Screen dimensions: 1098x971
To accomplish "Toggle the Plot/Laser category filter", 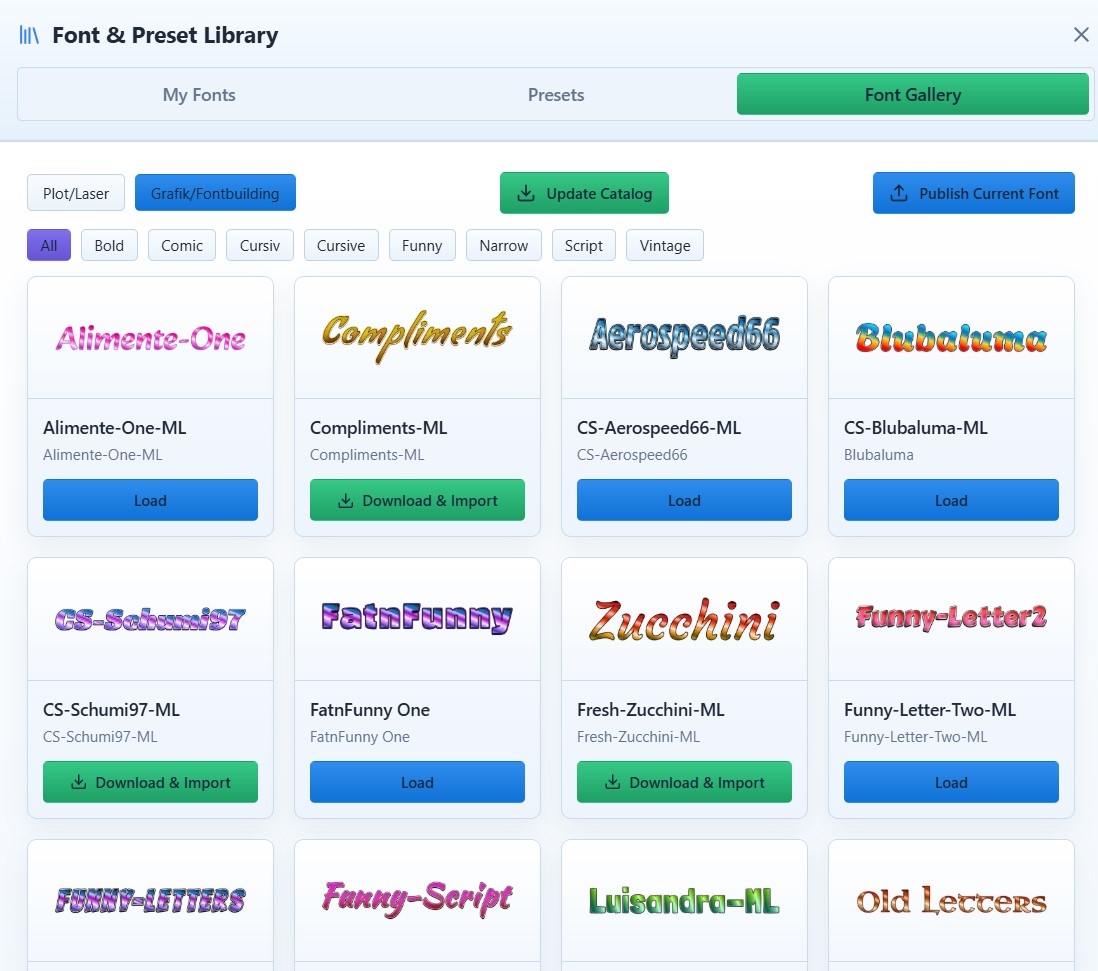I will point(76,193).
